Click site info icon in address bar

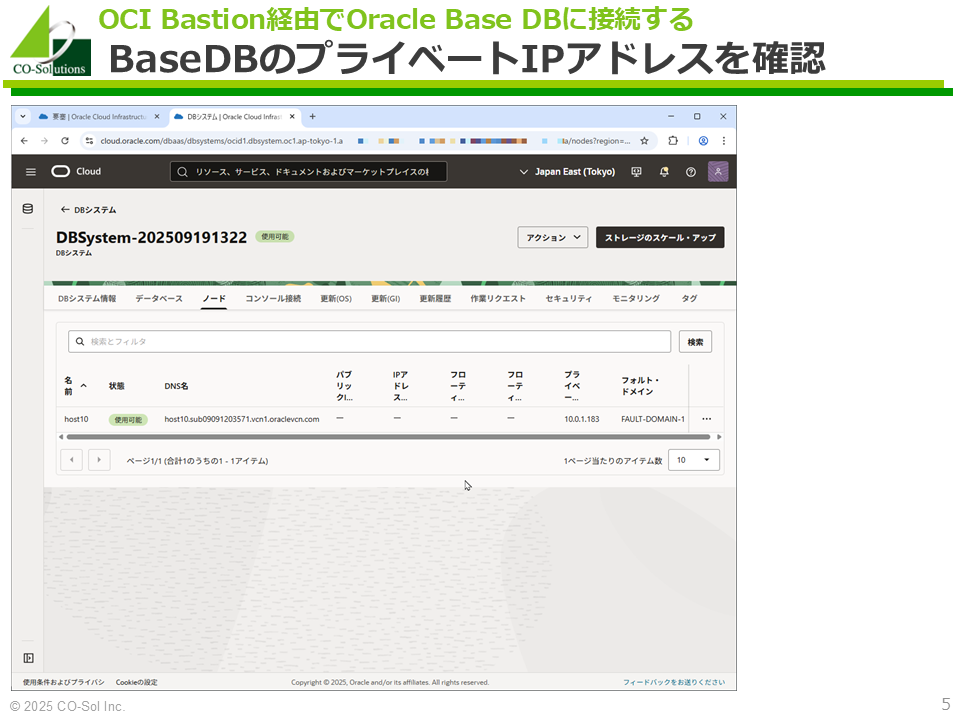pyautogui.click(x=89, y=141)
